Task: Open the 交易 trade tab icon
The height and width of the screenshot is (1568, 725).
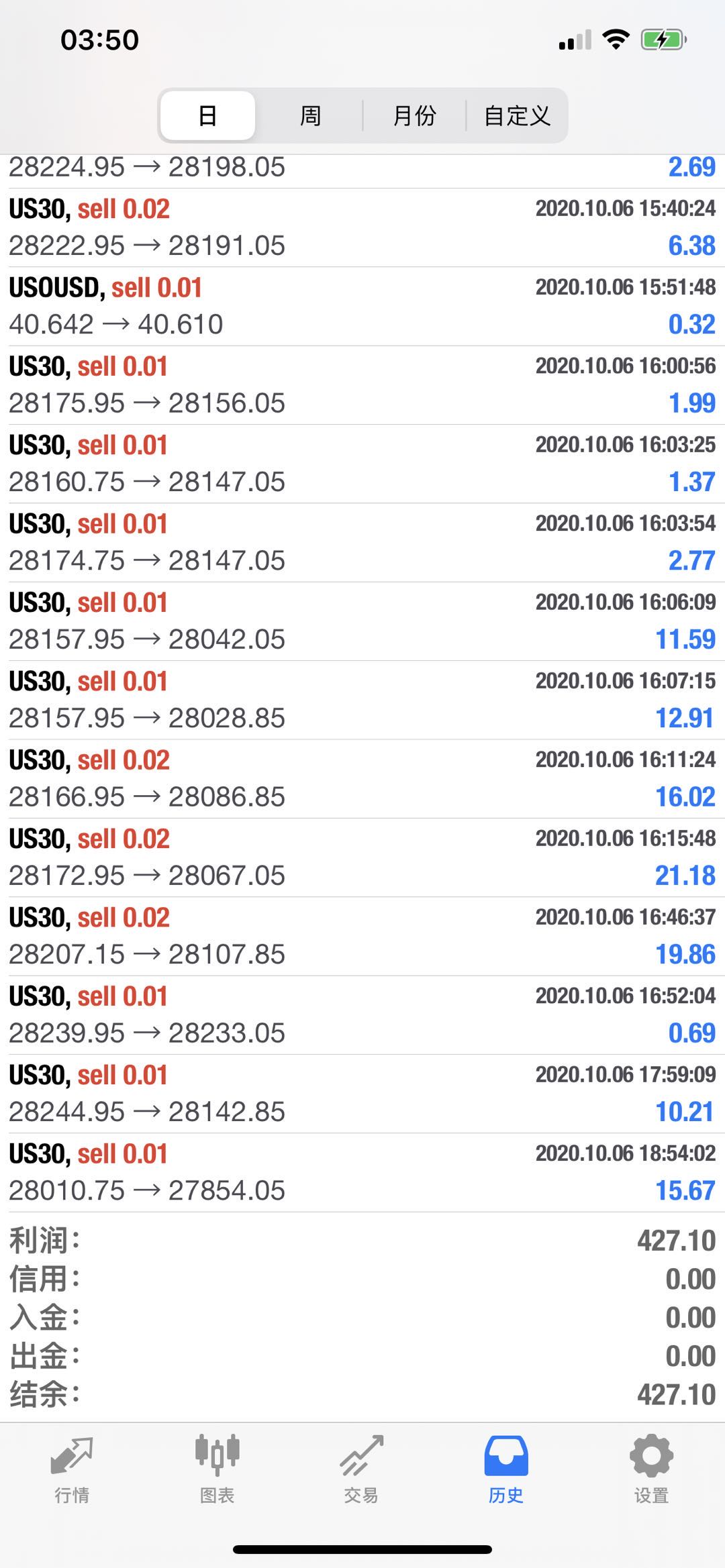Action: (x=361, y=1457)
